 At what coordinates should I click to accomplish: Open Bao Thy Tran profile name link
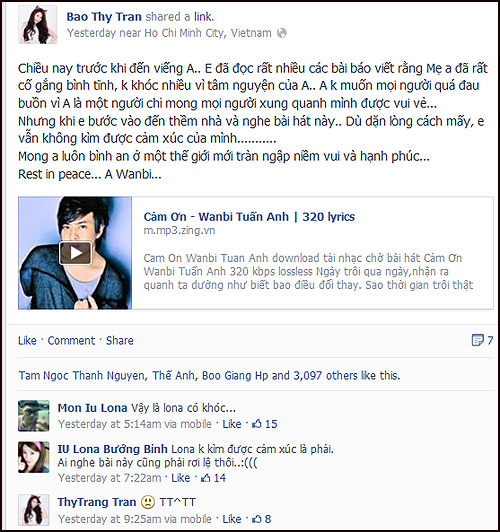tap(104, 17)
